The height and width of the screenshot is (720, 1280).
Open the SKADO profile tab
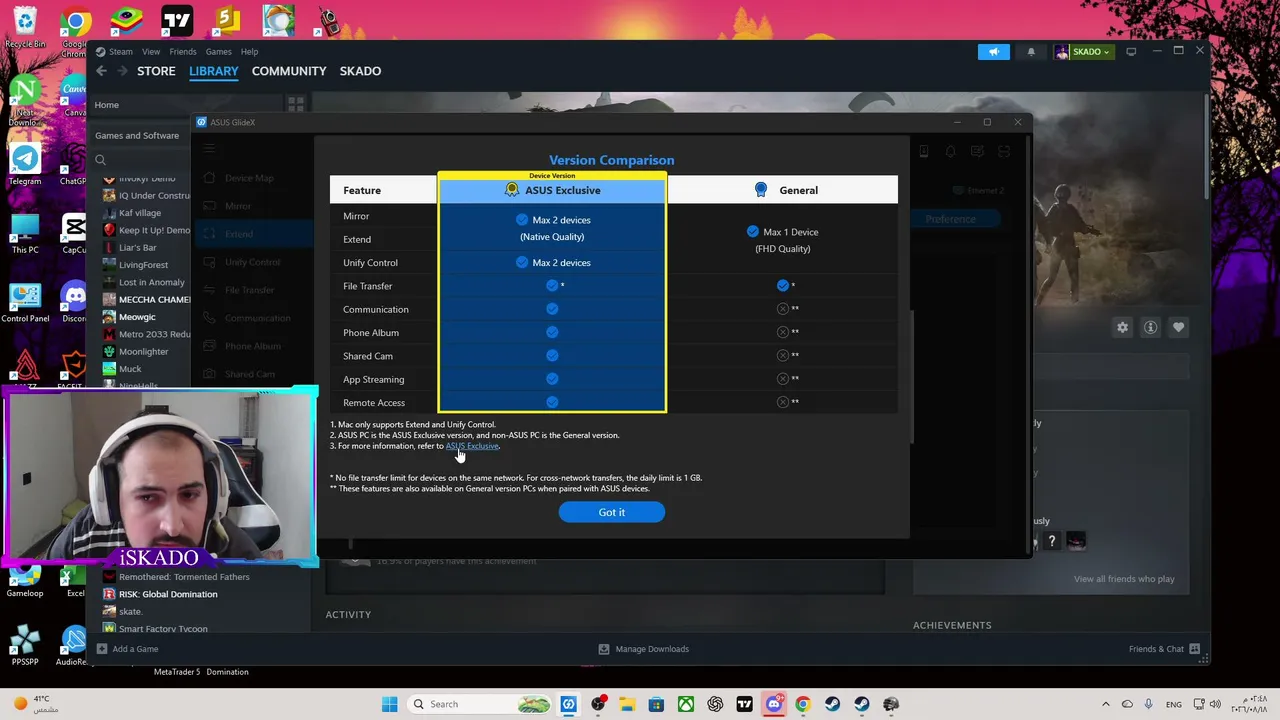(x=360, y=71)
